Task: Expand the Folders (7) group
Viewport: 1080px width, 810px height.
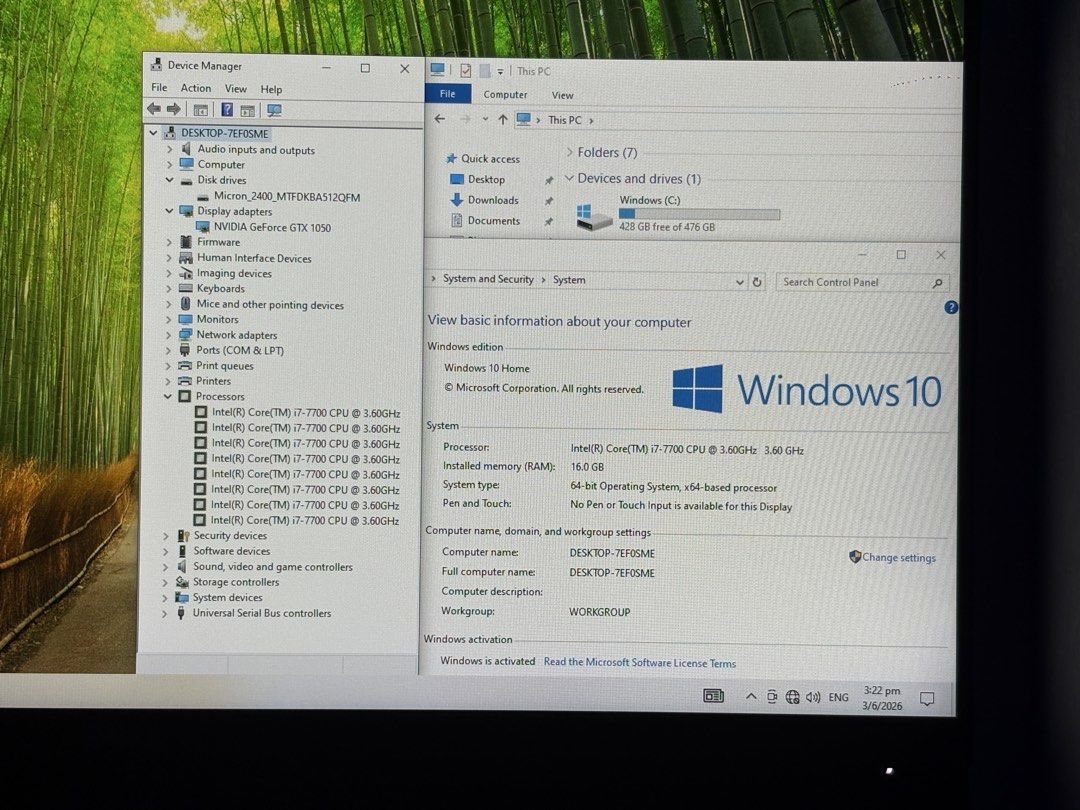Action: (570, 152)
